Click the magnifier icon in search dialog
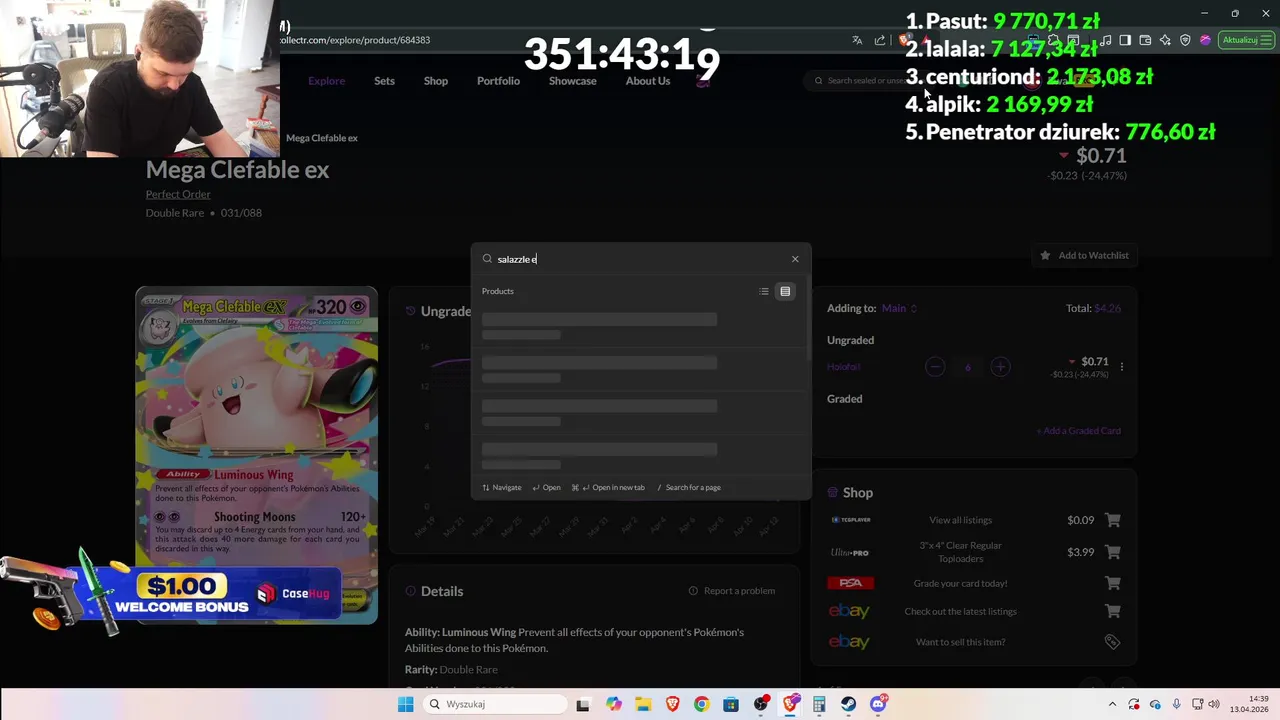 pyautogui.click(x=487, y=259)
